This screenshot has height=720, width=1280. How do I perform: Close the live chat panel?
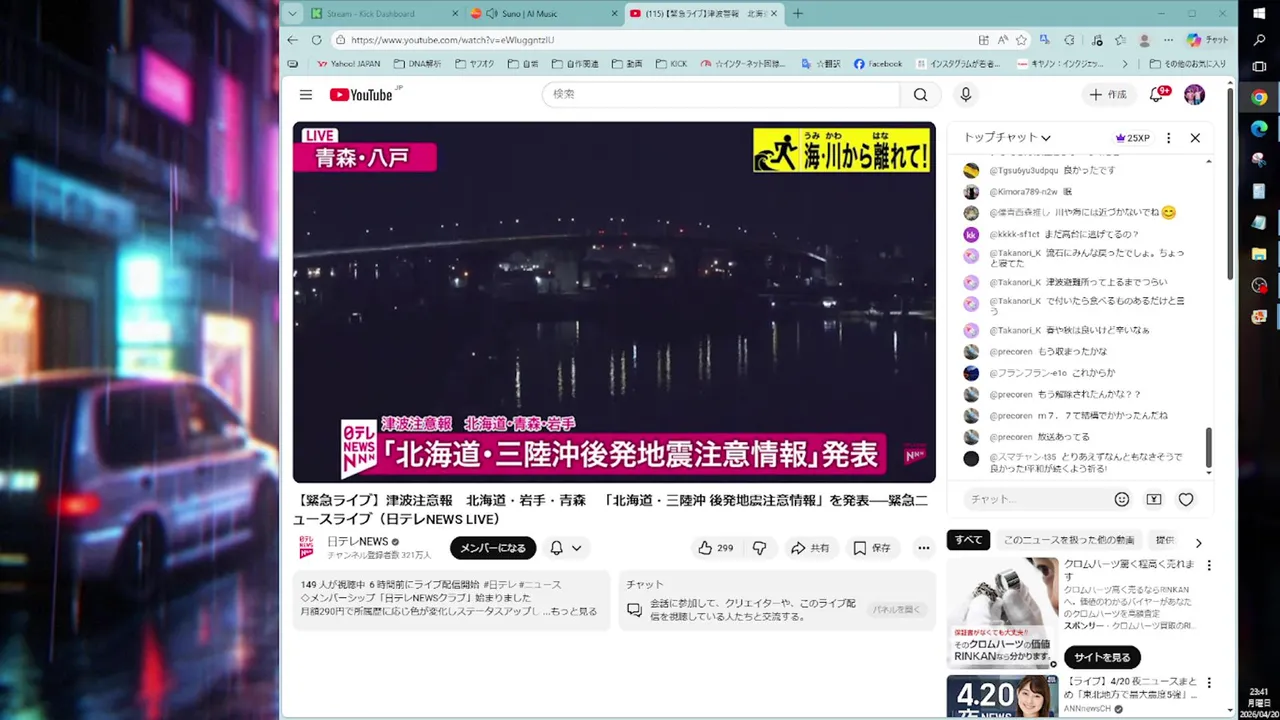coord(1195,138)
